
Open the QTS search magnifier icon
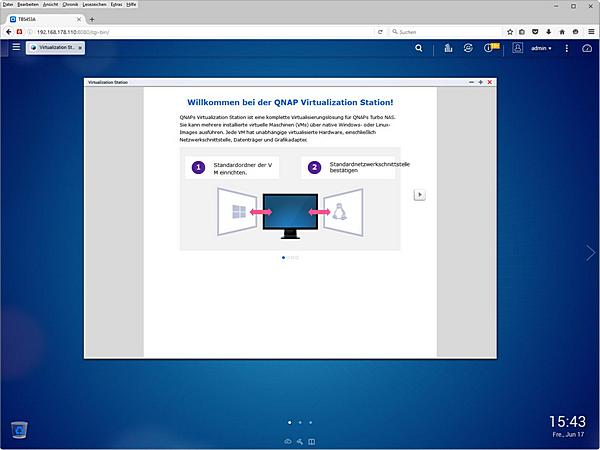(419, 48)
